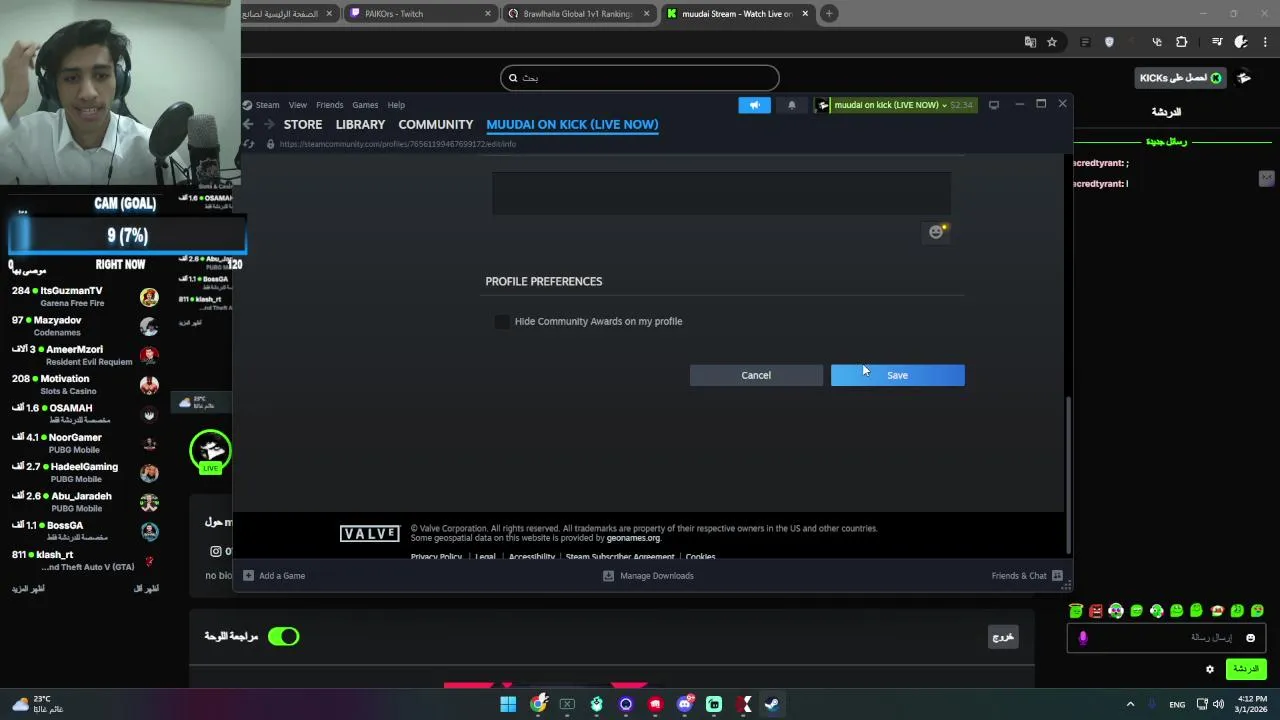Bookmark page with browser star icon
The height and width of the screenshot is (720, 1280).
[1052, 42]
